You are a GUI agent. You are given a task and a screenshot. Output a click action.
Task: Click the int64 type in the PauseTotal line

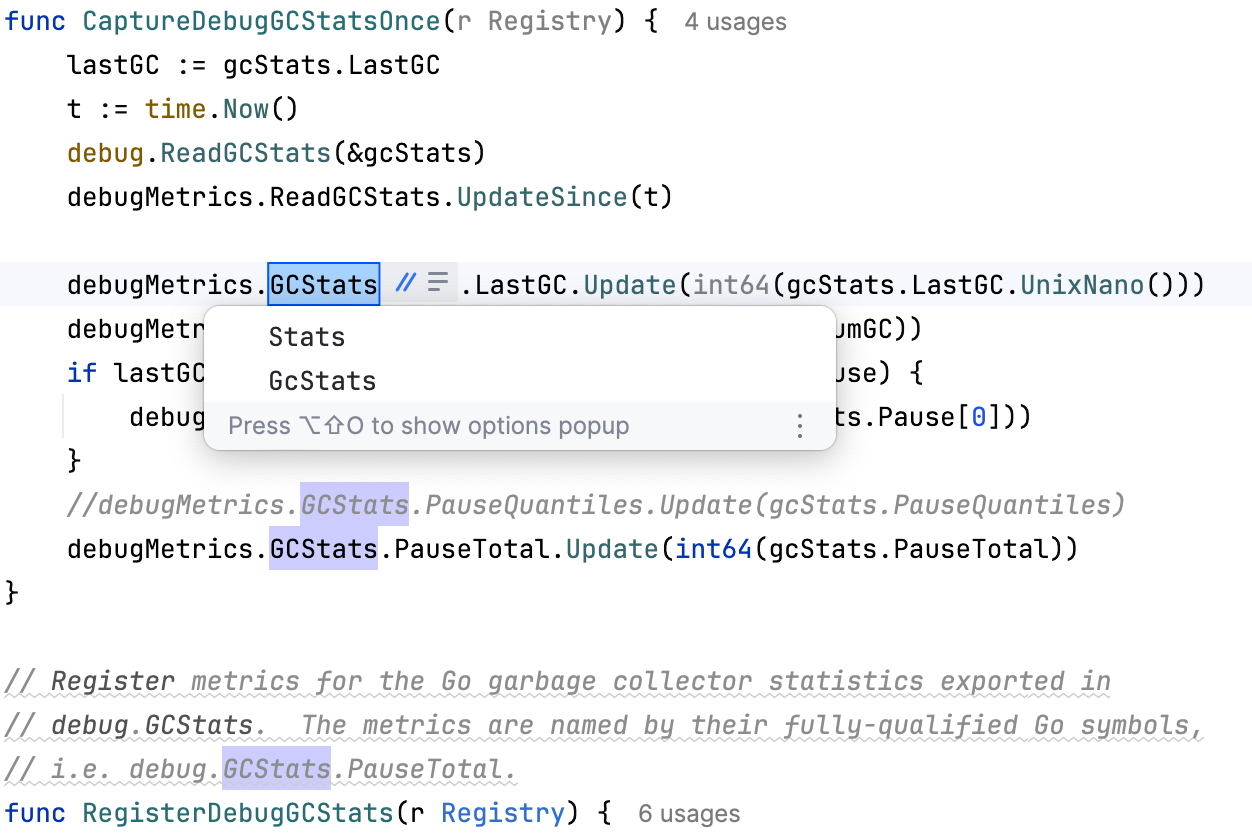[712, 548]
